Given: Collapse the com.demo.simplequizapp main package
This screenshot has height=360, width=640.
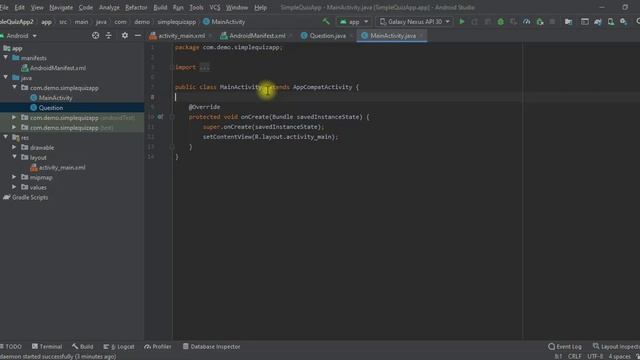Looking at the screenshot, I should point(15,88).
